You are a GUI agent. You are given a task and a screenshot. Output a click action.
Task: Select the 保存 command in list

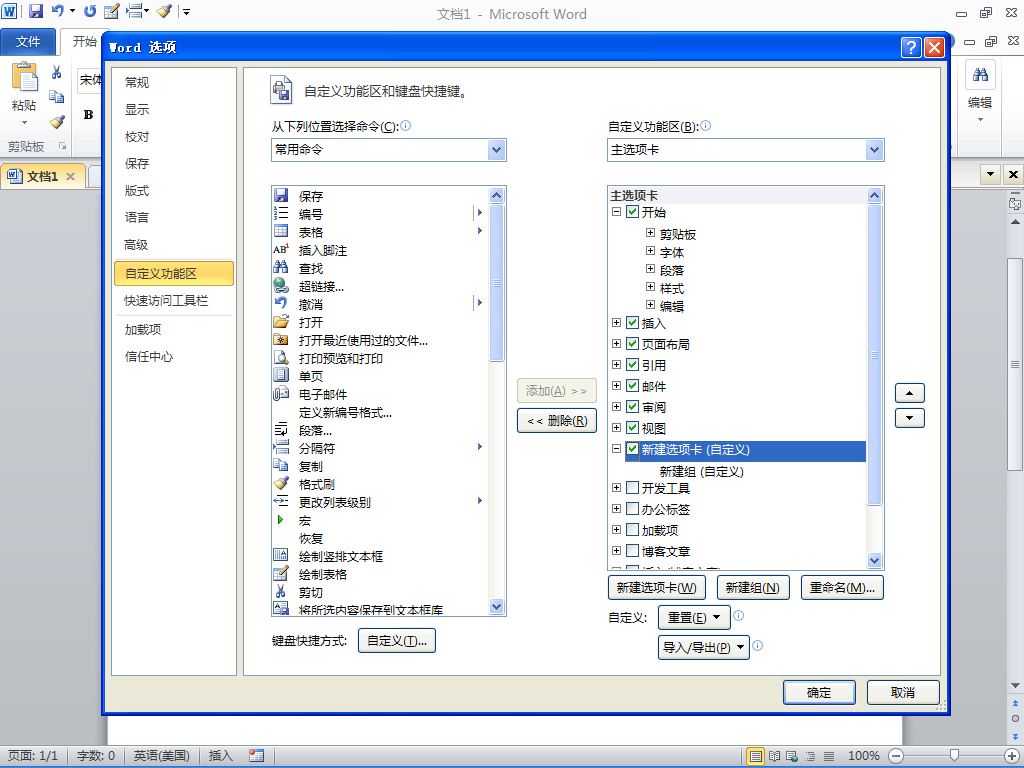click(x=379, y=196)
